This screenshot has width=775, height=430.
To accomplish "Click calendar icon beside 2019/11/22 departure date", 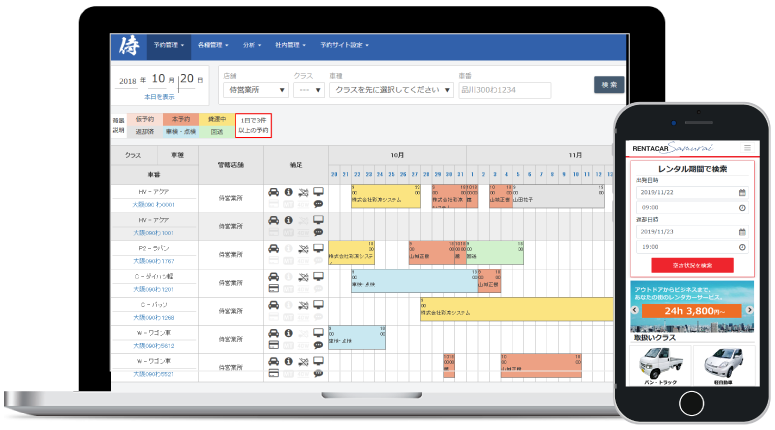I will point(741,191).
